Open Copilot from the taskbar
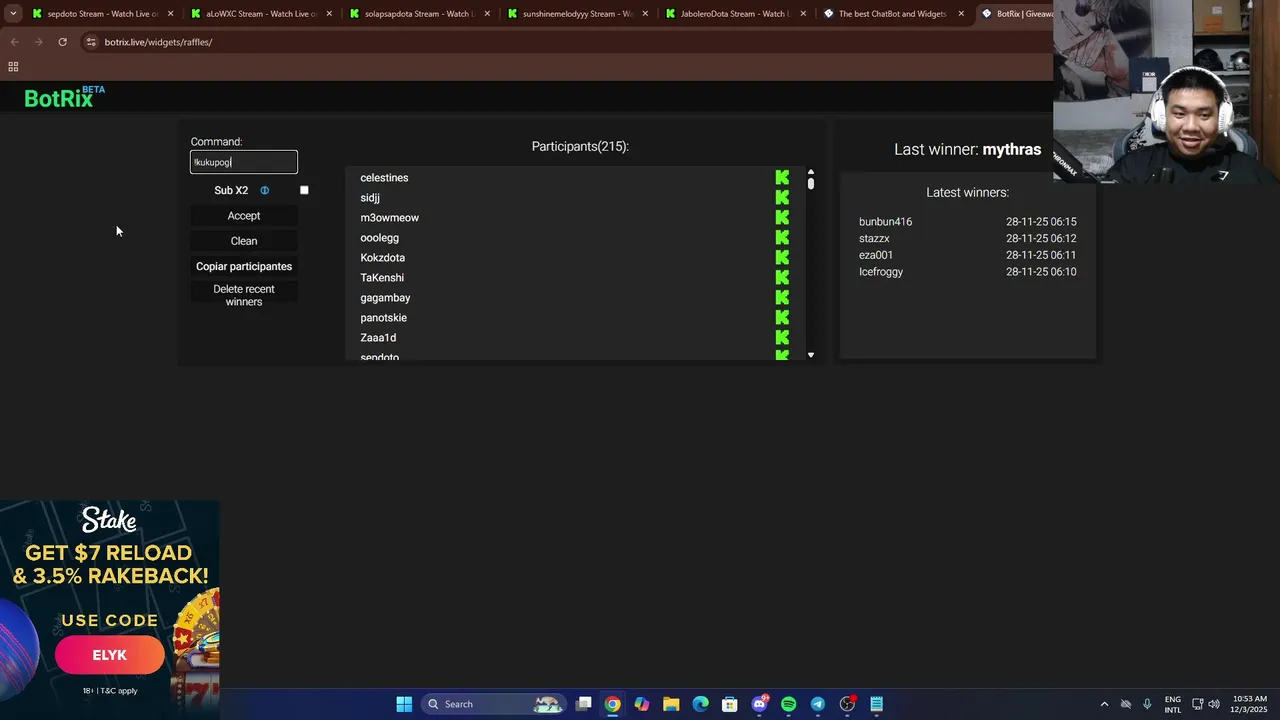1280x720 pixels. 641,704
